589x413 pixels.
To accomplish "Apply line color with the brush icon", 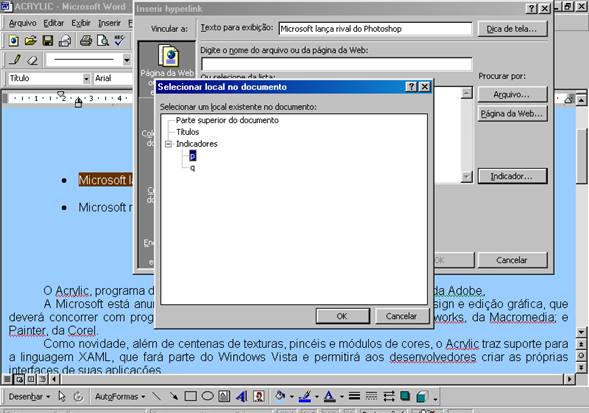I will [x=305, y=396].
